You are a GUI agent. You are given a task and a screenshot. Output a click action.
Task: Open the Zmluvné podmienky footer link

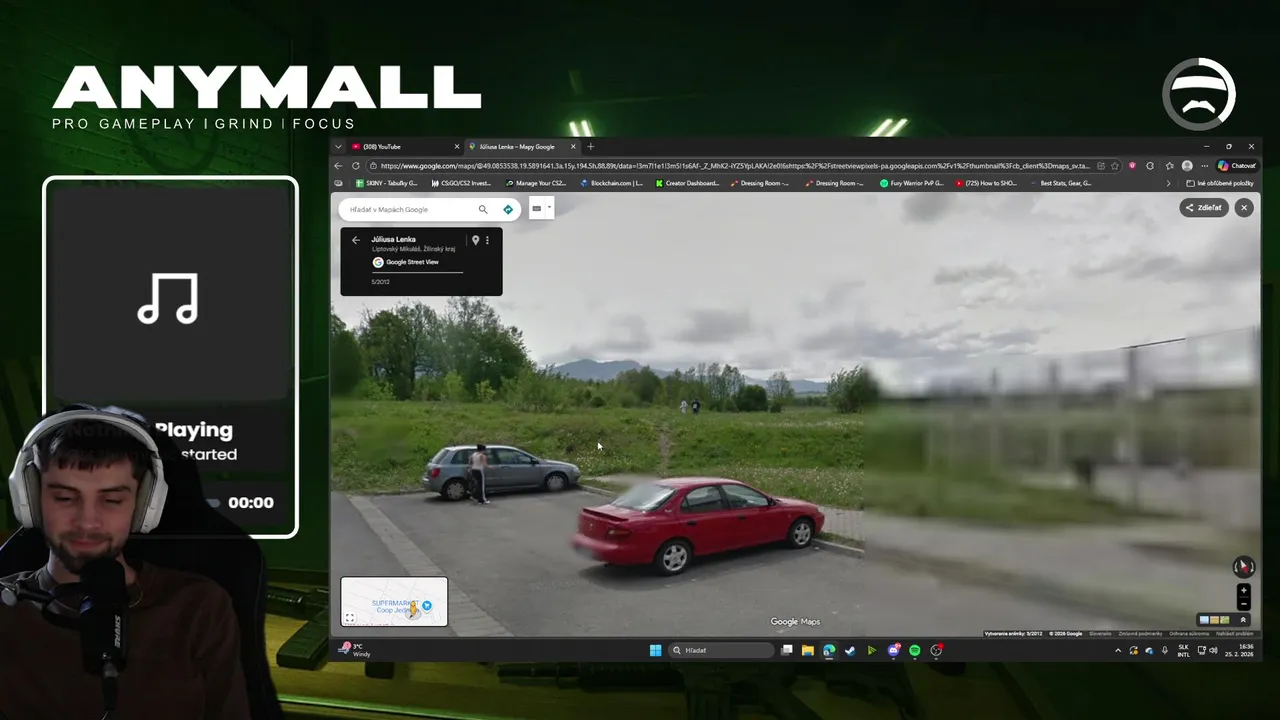[1140, 634]
